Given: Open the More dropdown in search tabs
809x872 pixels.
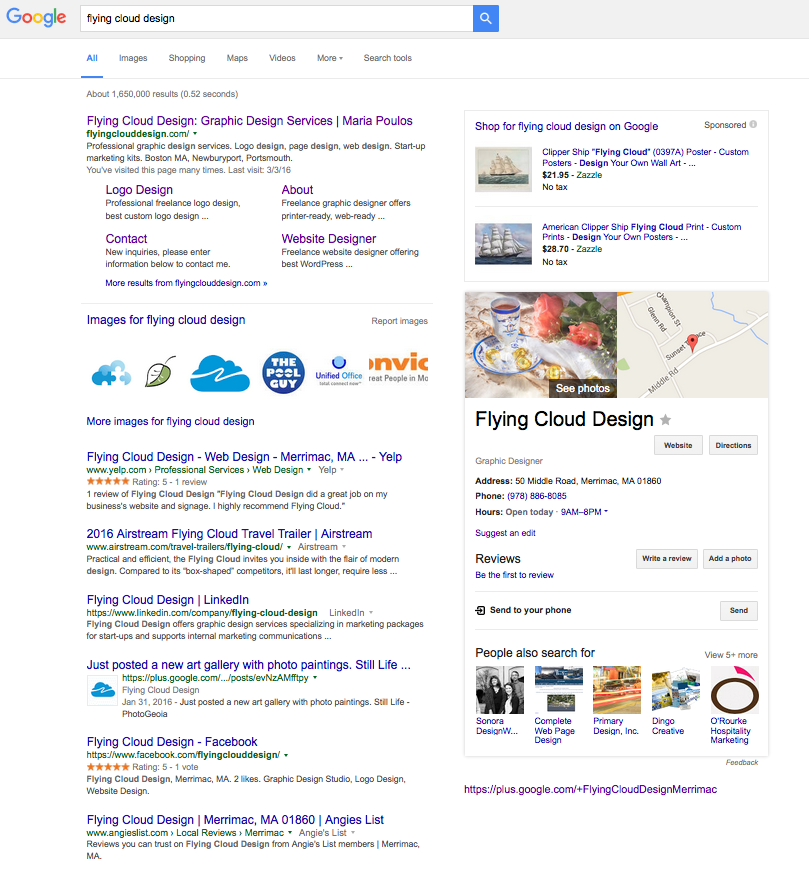Looking at the screenshot, I should coord(330,58).
